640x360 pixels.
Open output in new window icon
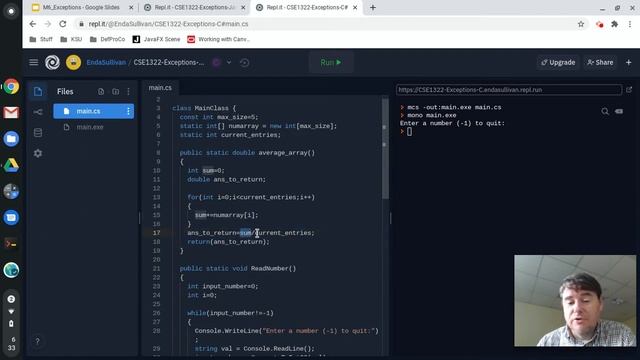click(x=629, y=89)
